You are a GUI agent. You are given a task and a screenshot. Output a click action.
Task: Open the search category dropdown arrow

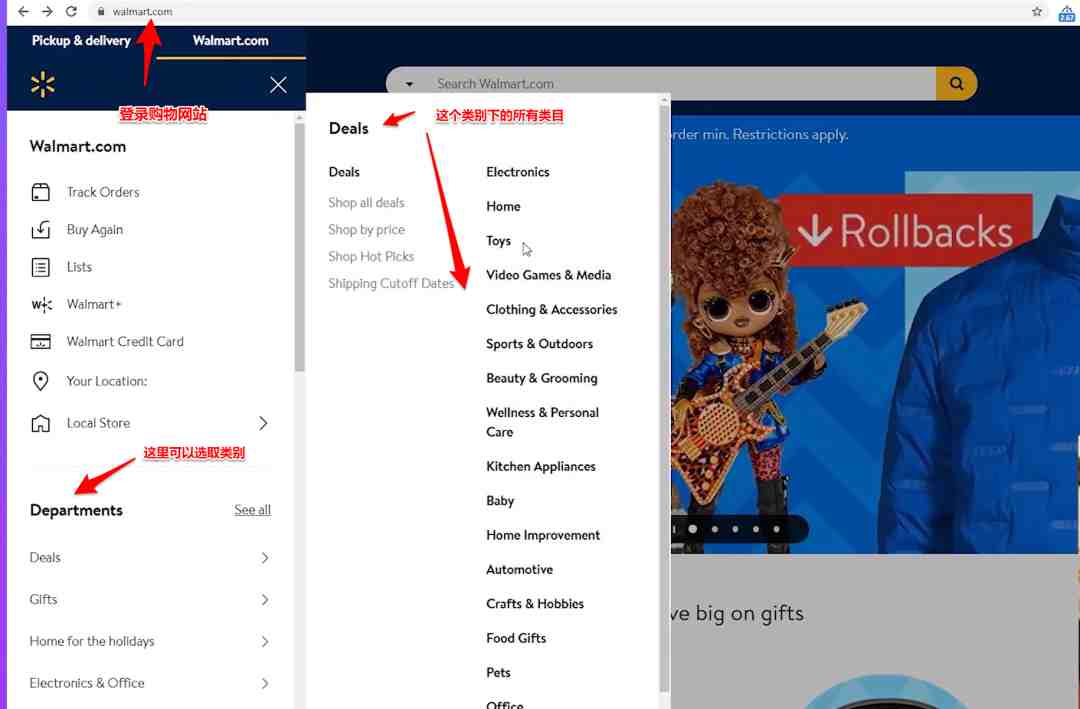click(x=409, y=84)
